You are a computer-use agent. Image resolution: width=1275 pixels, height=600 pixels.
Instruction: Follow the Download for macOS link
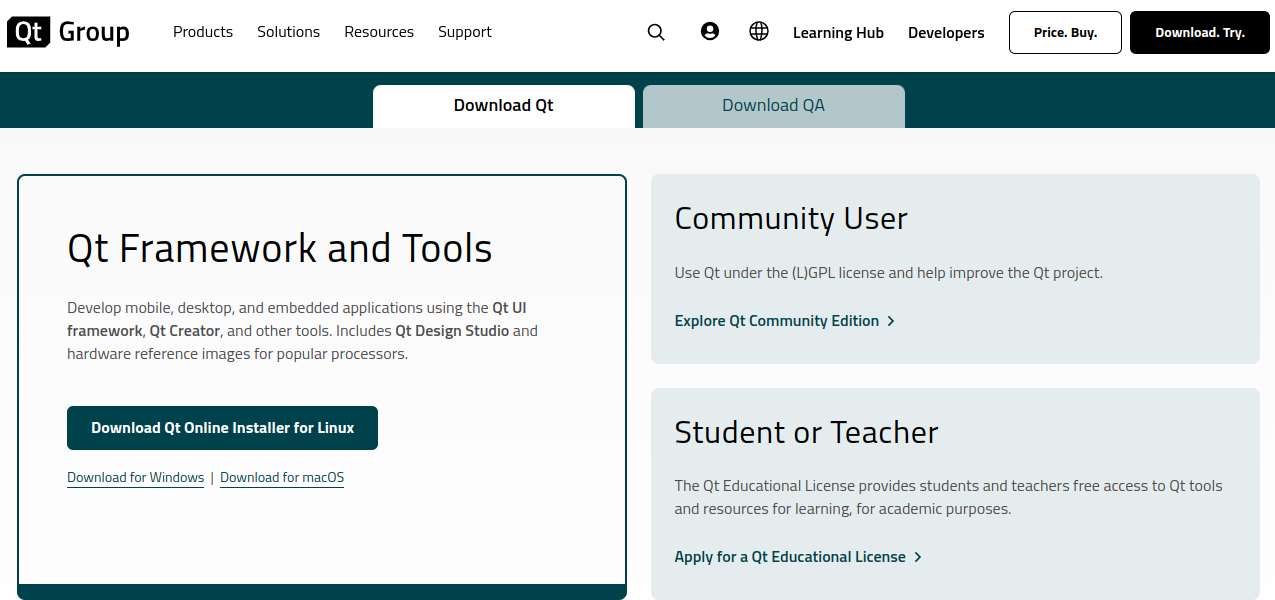click(282, 478)
